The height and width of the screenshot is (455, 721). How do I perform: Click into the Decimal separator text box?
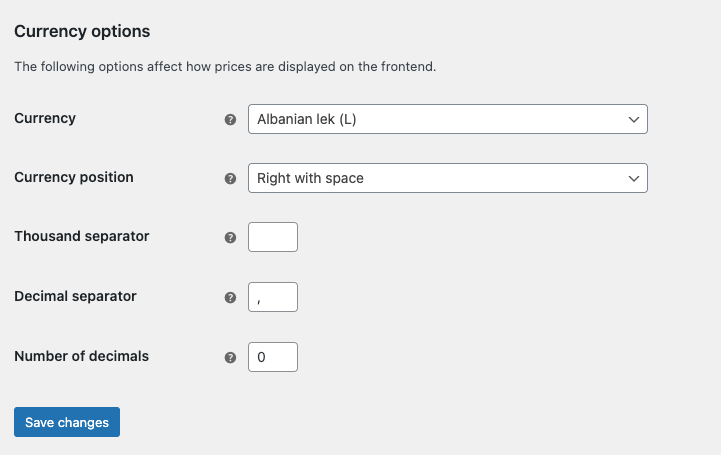(x=273, y=297)
